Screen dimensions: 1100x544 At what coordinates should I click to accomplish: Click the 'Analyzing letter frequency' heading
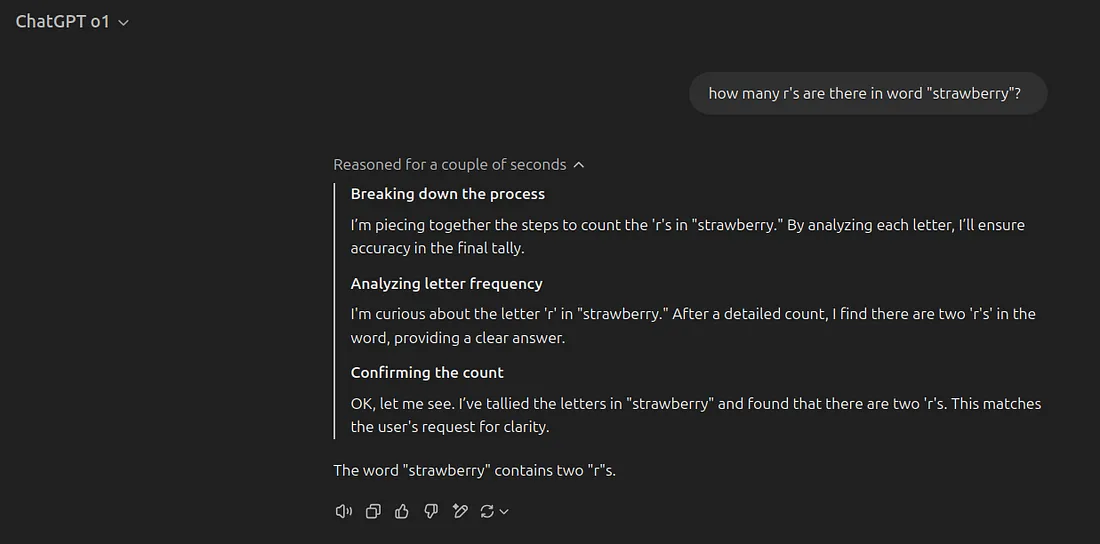coord(446,284)
